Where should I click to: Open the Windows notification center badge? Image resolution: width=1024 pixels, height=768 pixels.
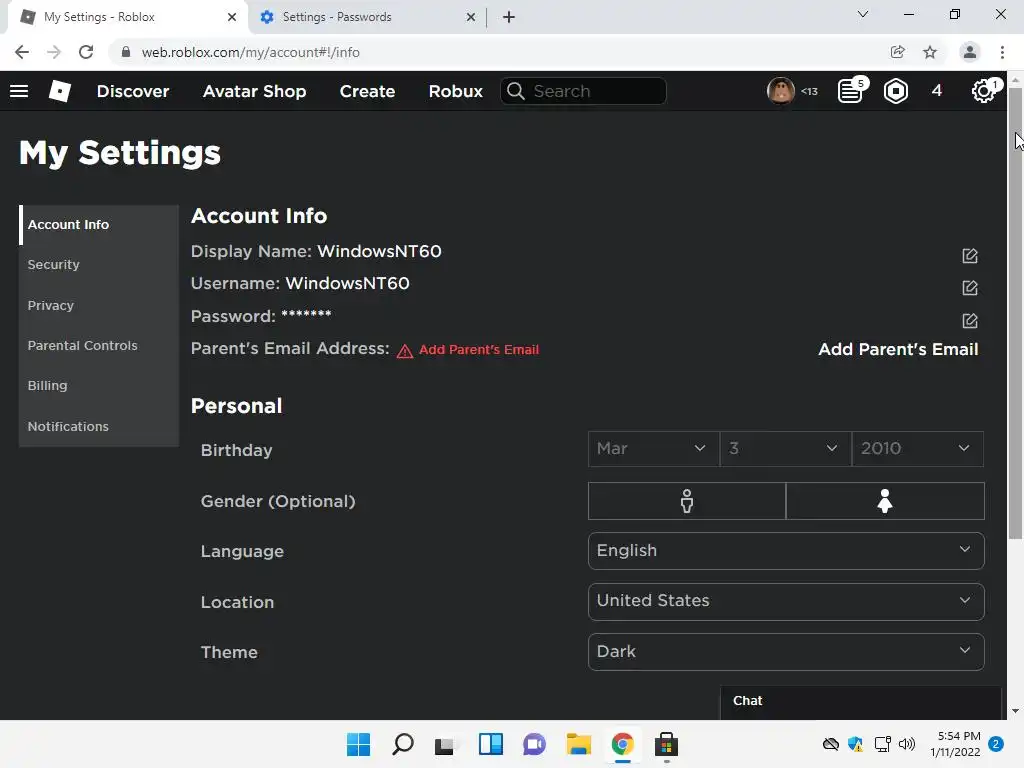(996, 744)
